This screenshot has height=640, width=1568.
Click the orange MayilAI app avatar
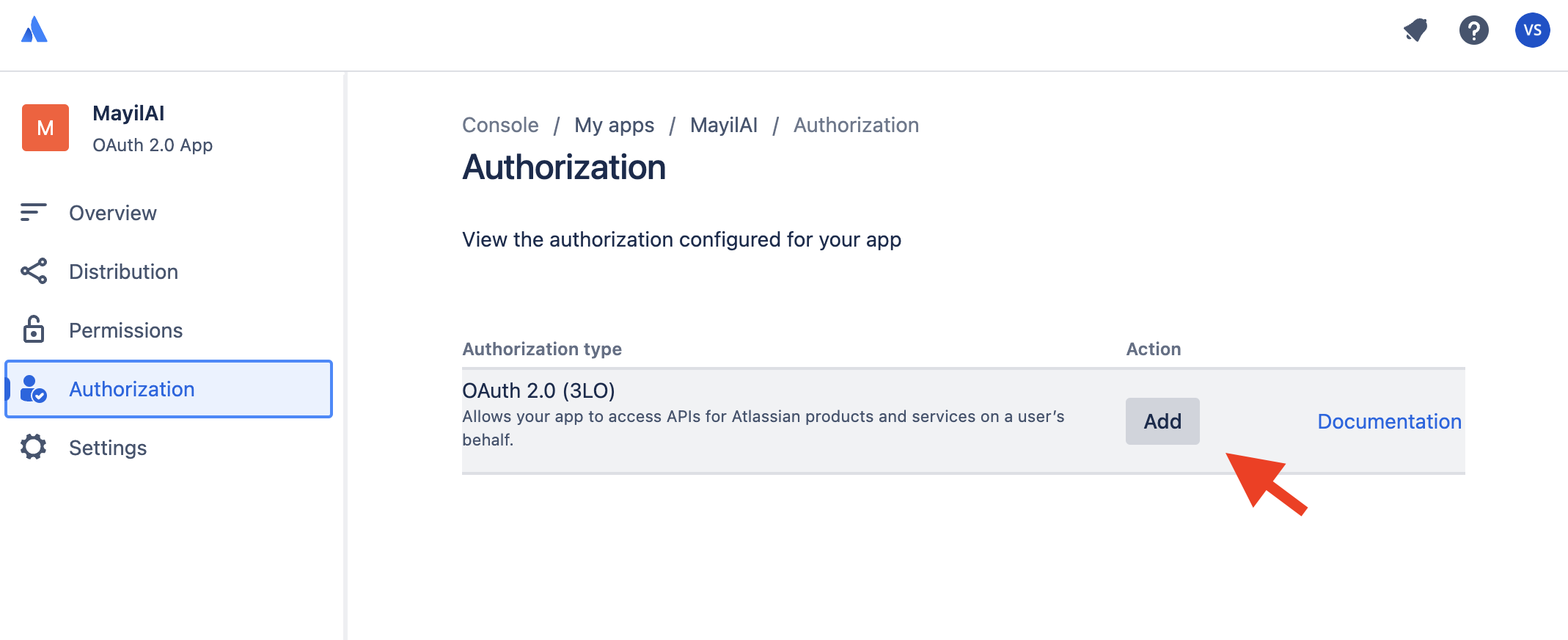45,128
